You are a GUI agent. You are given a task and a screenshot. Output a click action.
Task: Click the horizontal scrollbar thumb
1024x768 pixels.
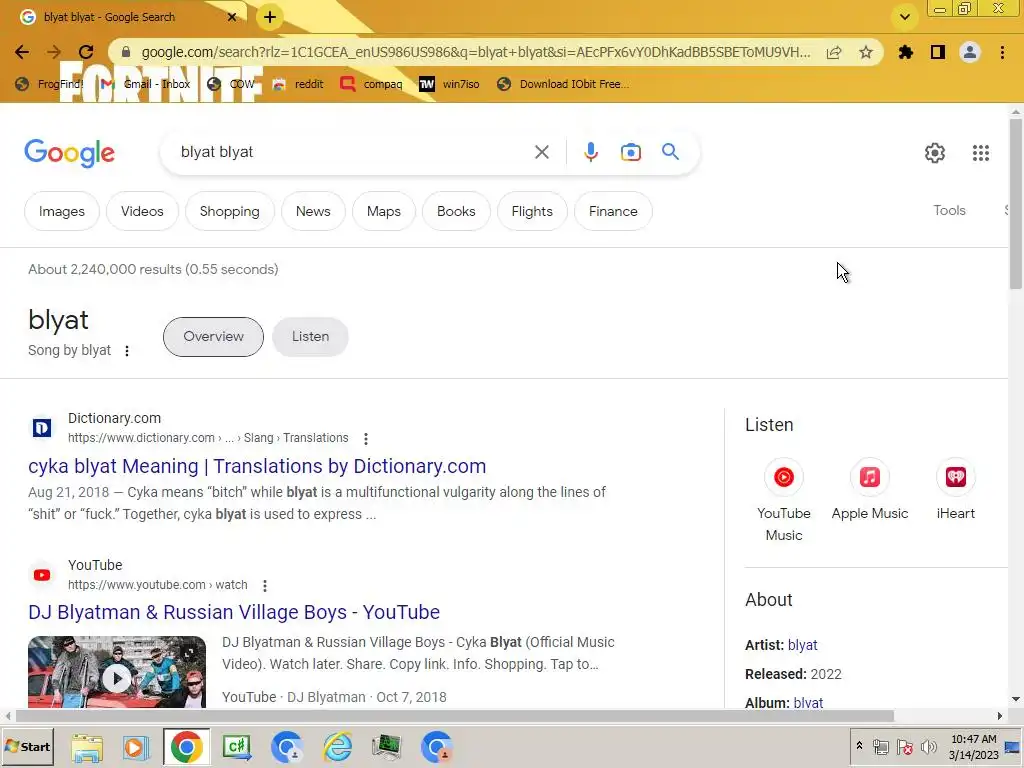point(455,716)
